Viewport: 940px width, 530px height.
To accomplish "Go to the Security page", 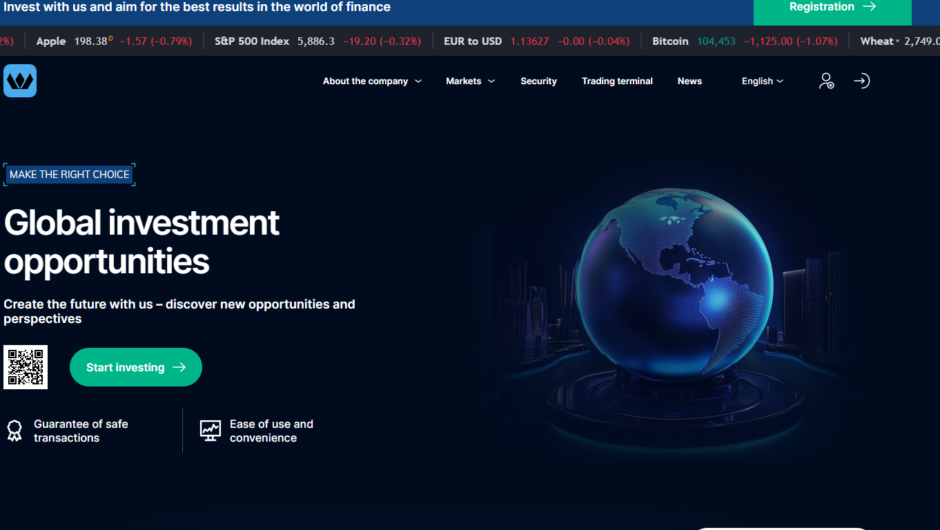I will click(538, 81).
